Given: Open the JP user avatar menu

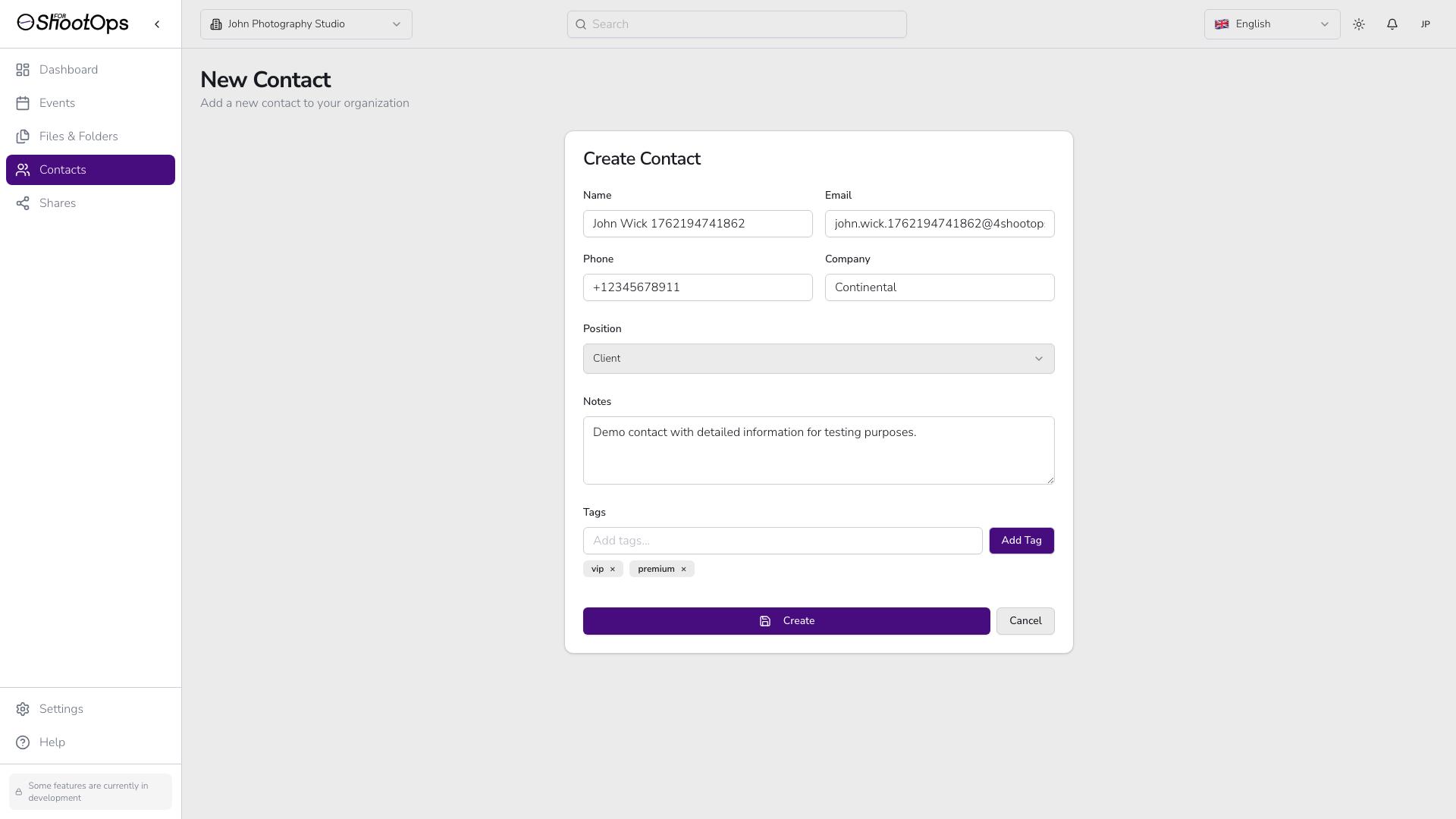Looking at the screenshot, I should pyautogui.click(x=1425, y=24).
